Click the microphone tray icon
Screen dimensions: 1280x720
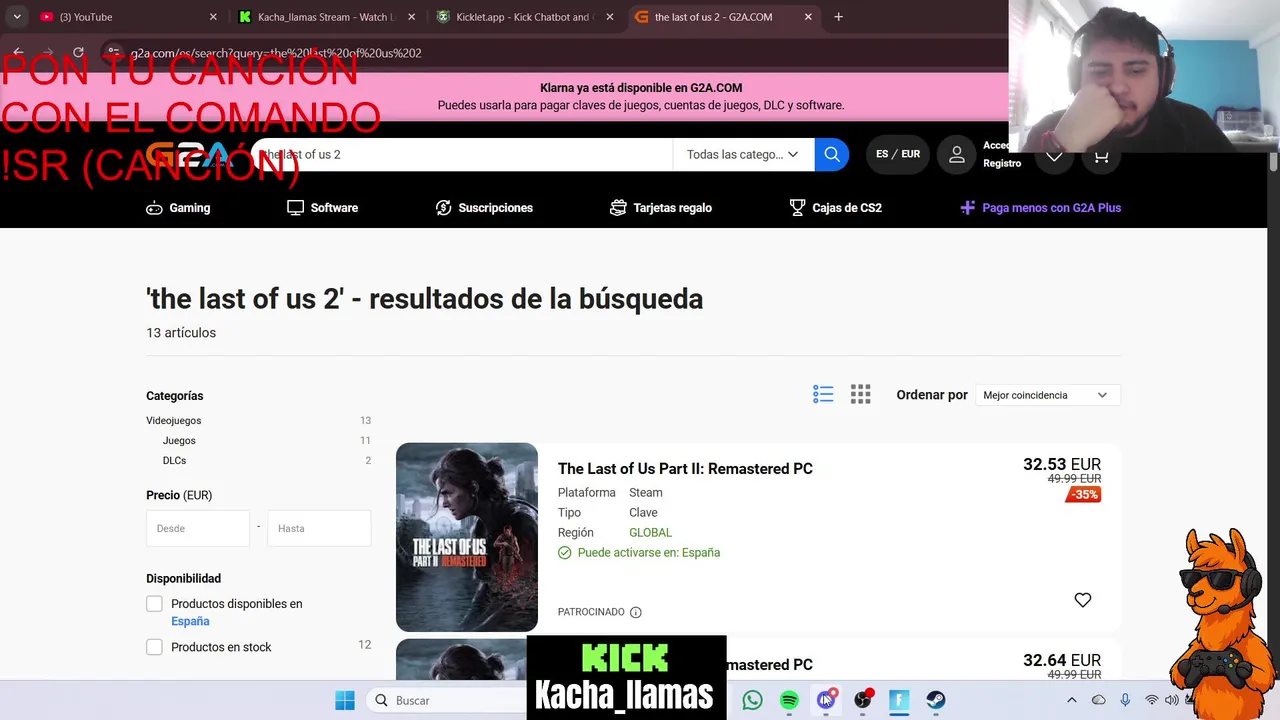tap(1125, 700)
